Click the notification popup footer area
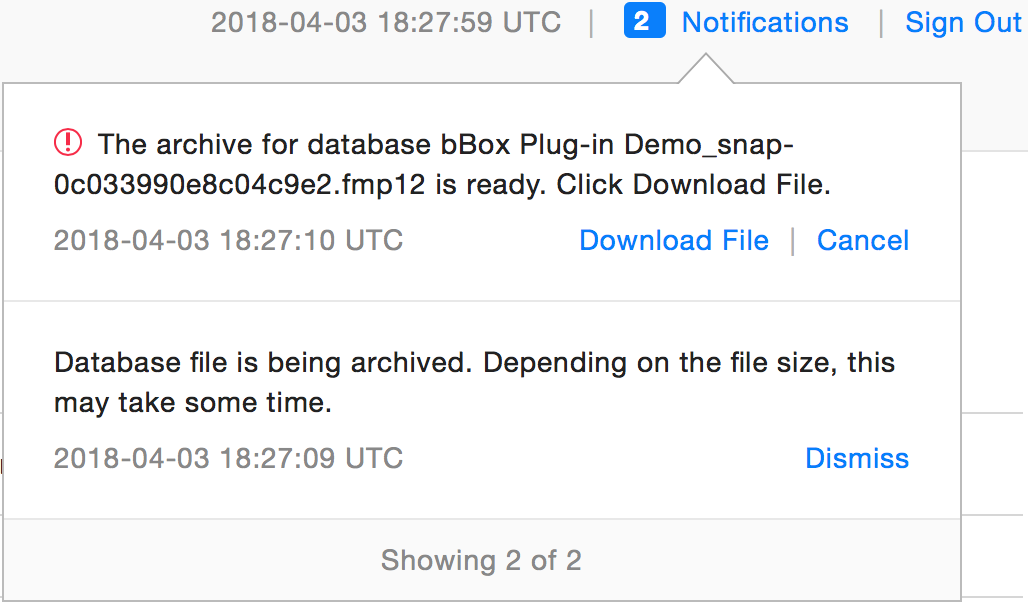Viewport: 1028px width, 604px height. tap(480, 561)
